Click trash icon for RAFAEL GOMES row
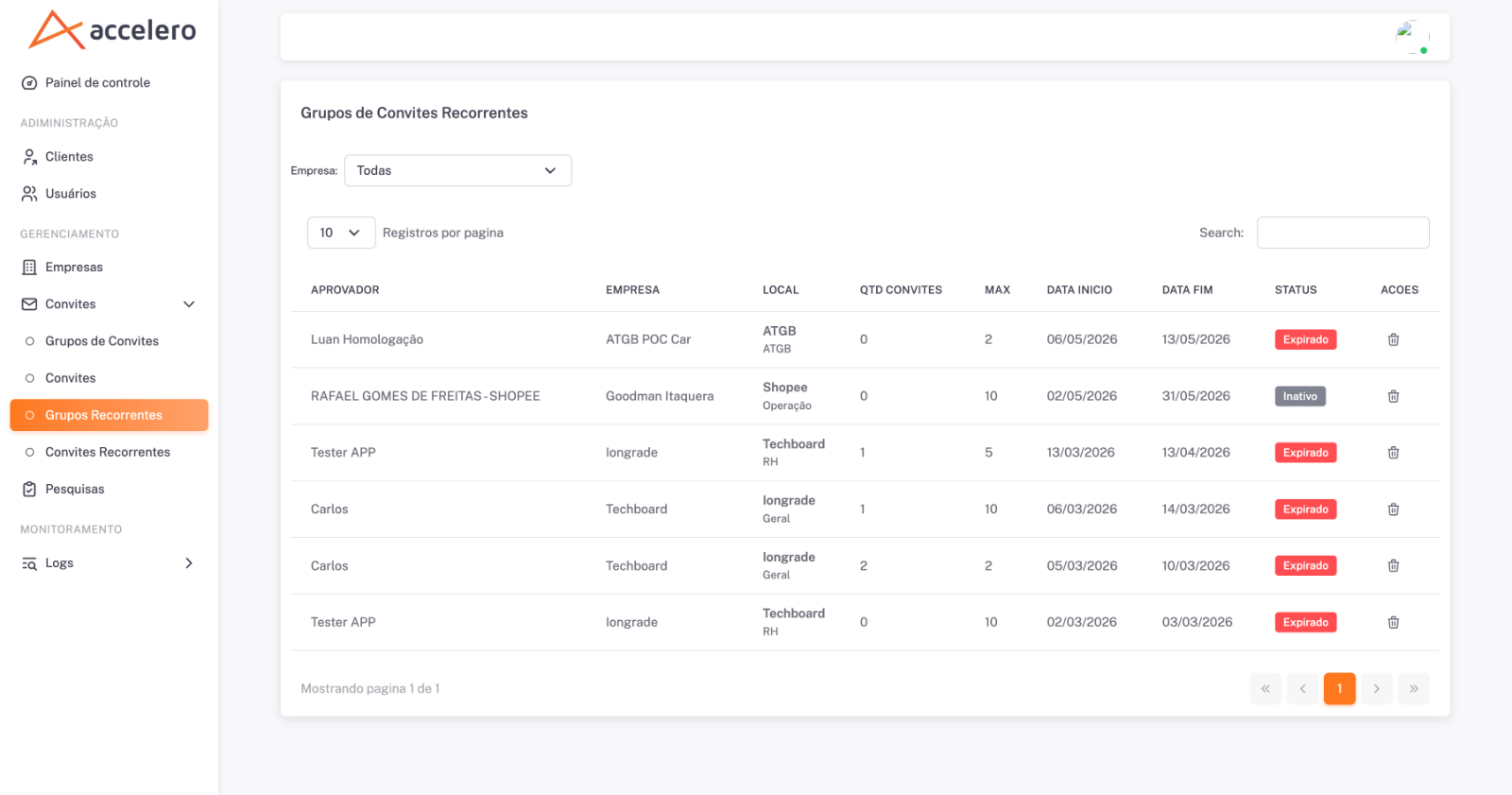This screenshot has width=1512, height=795. coord(1393,396)
